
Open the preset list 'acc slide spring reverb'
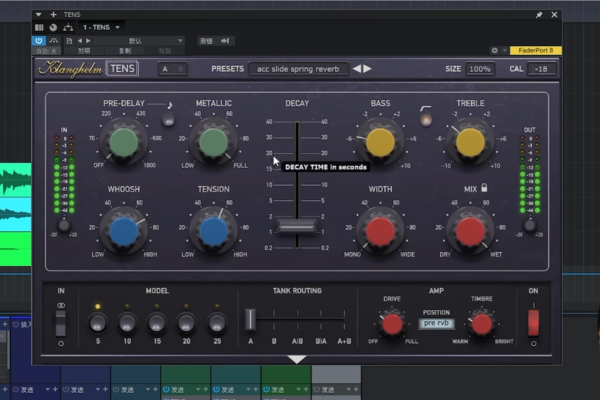298,69
